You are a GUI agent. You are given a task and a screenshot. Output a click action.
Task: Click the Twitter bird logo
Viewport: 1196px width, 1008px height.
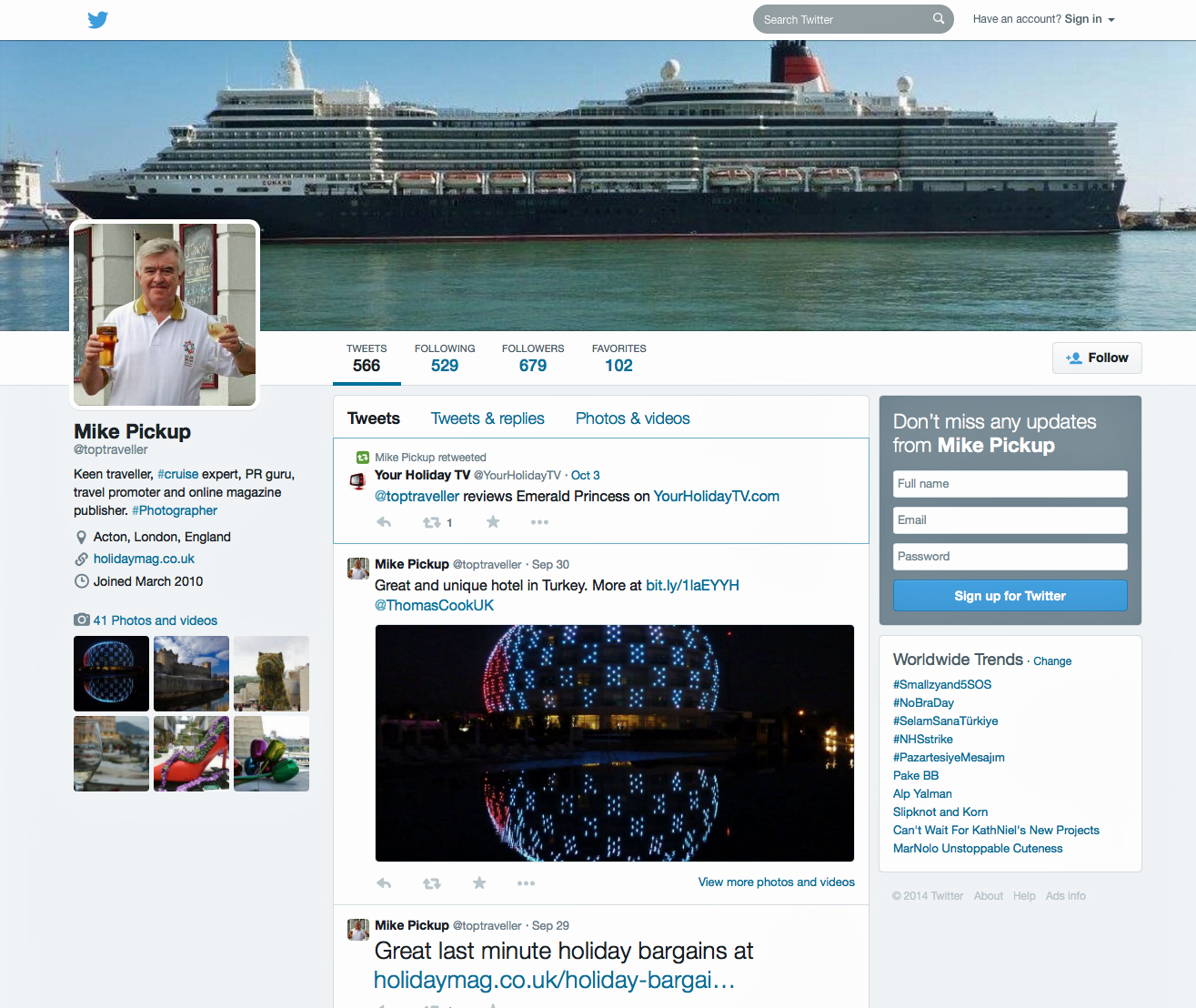[x=98, y=20]
